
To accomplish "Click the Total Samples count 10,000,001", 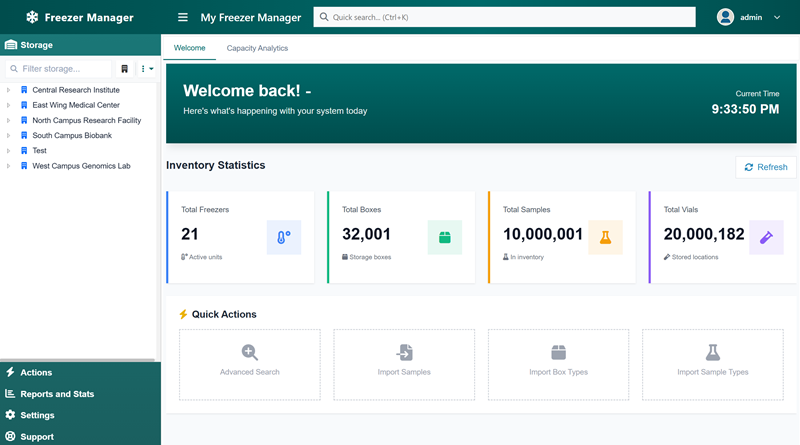I will pyautogui.click(x=543, y=234).
